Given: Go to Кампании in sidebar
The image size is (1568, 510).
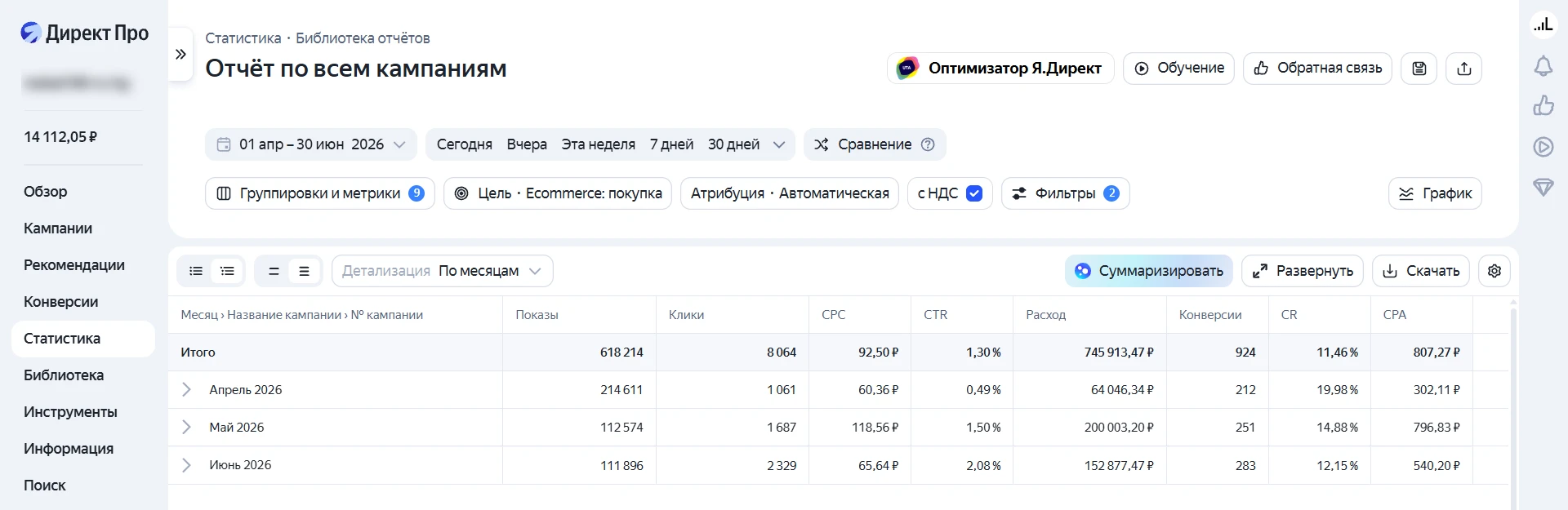Looking at the screenshot, I should click(x=58, y=228).
